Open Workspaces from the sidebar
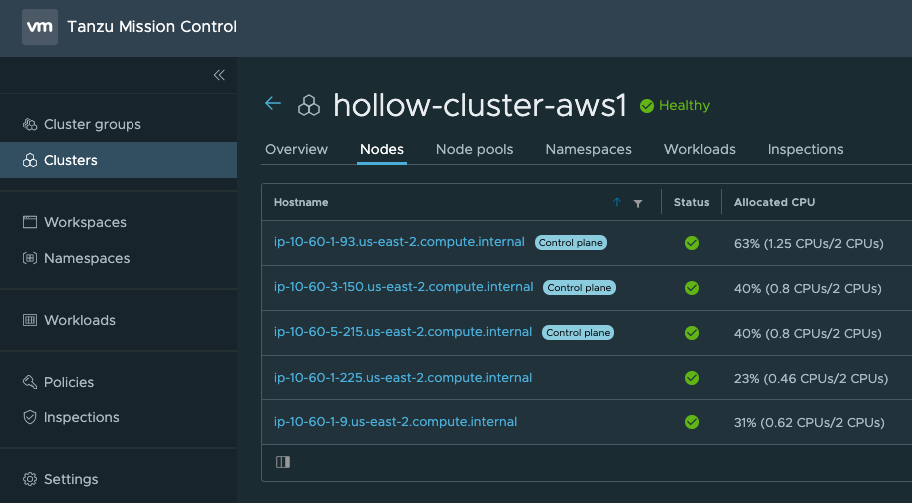Viewport: 912px width, 503px height. coord(85,222)
